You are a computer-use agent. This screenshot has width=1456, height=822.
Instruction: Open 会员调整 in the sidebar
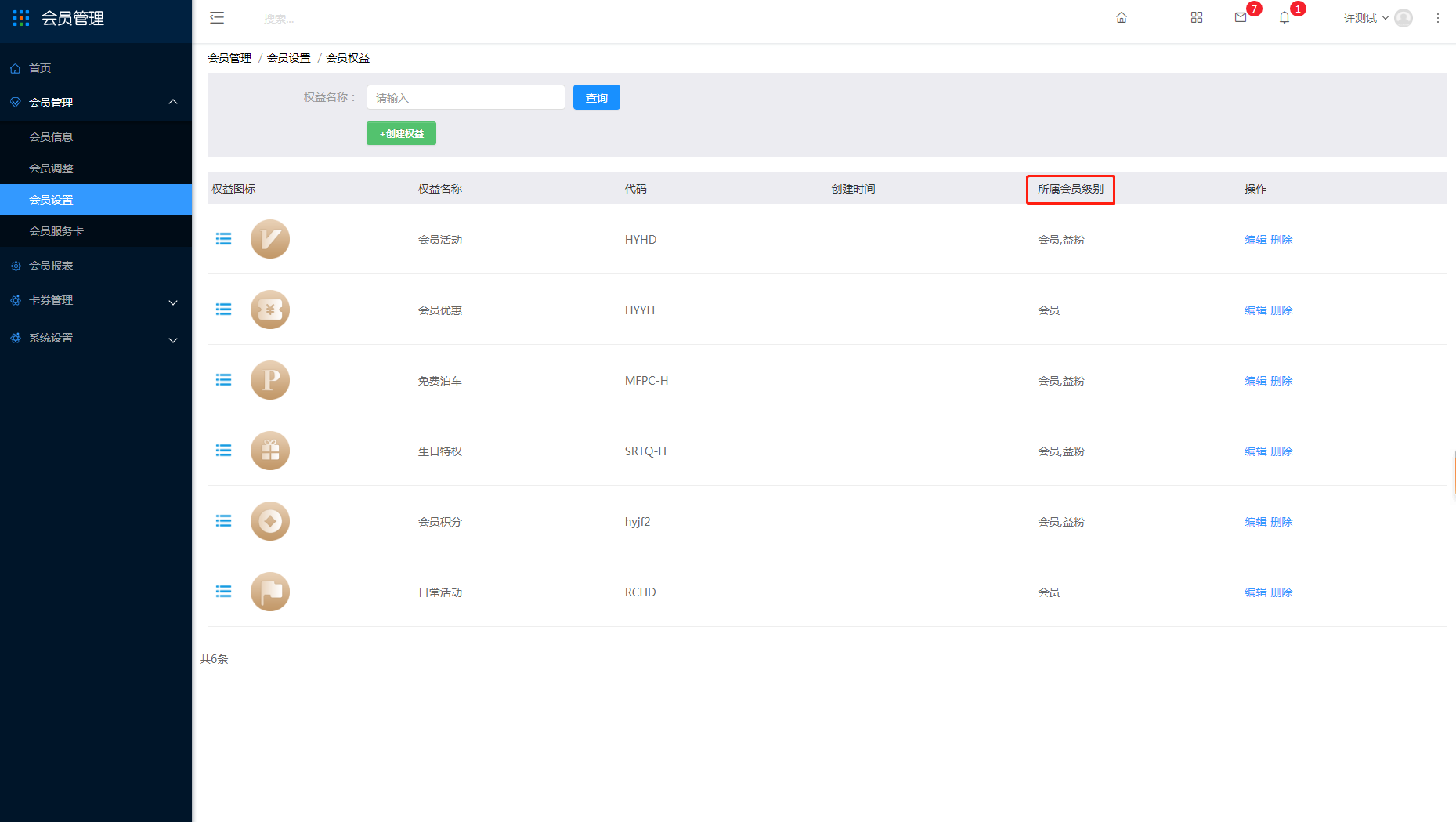point(96,168)
